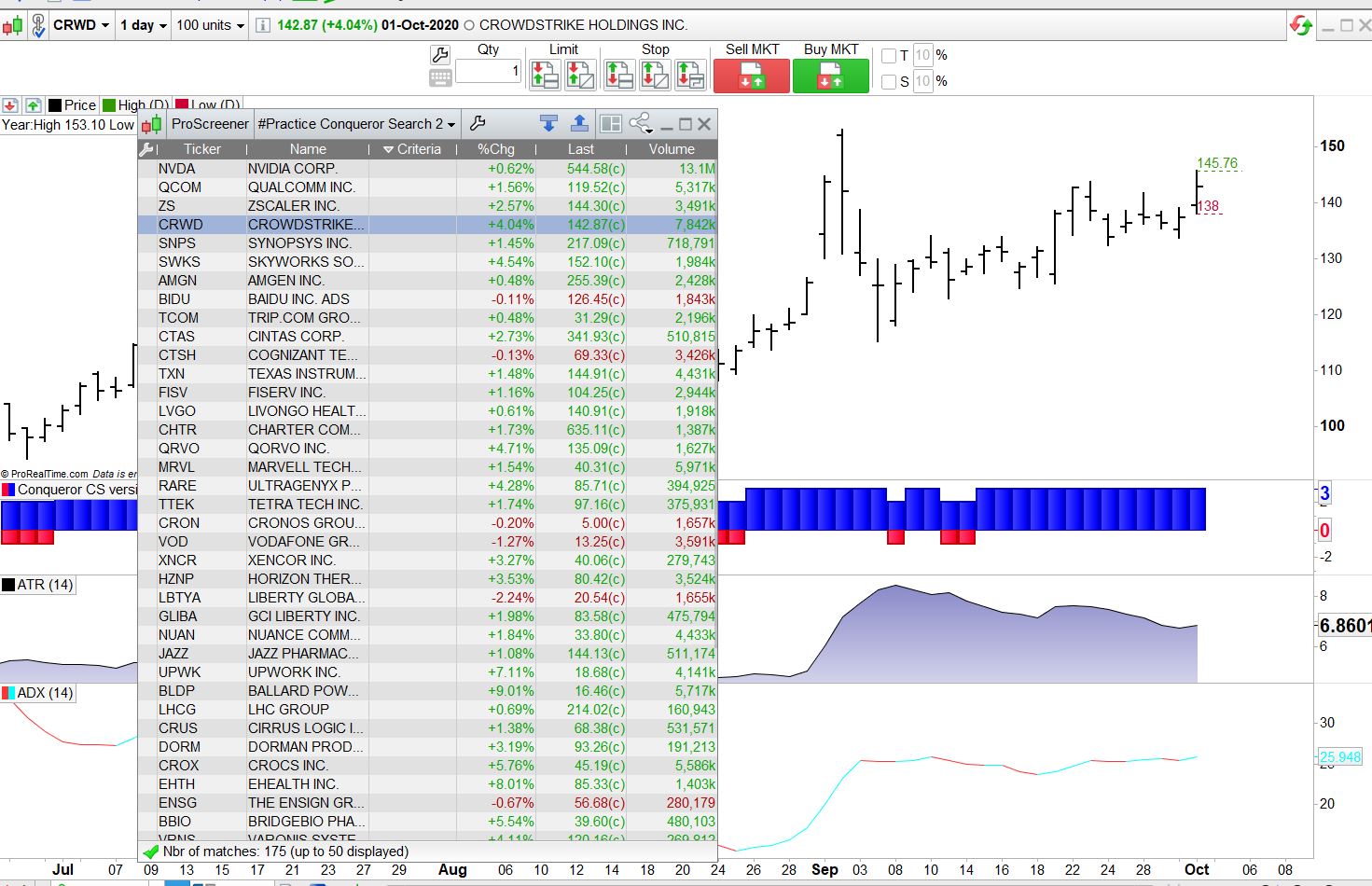Open the CRWD instrument dropdown
The image size is (1372, 886).
(x=81, y=25)
